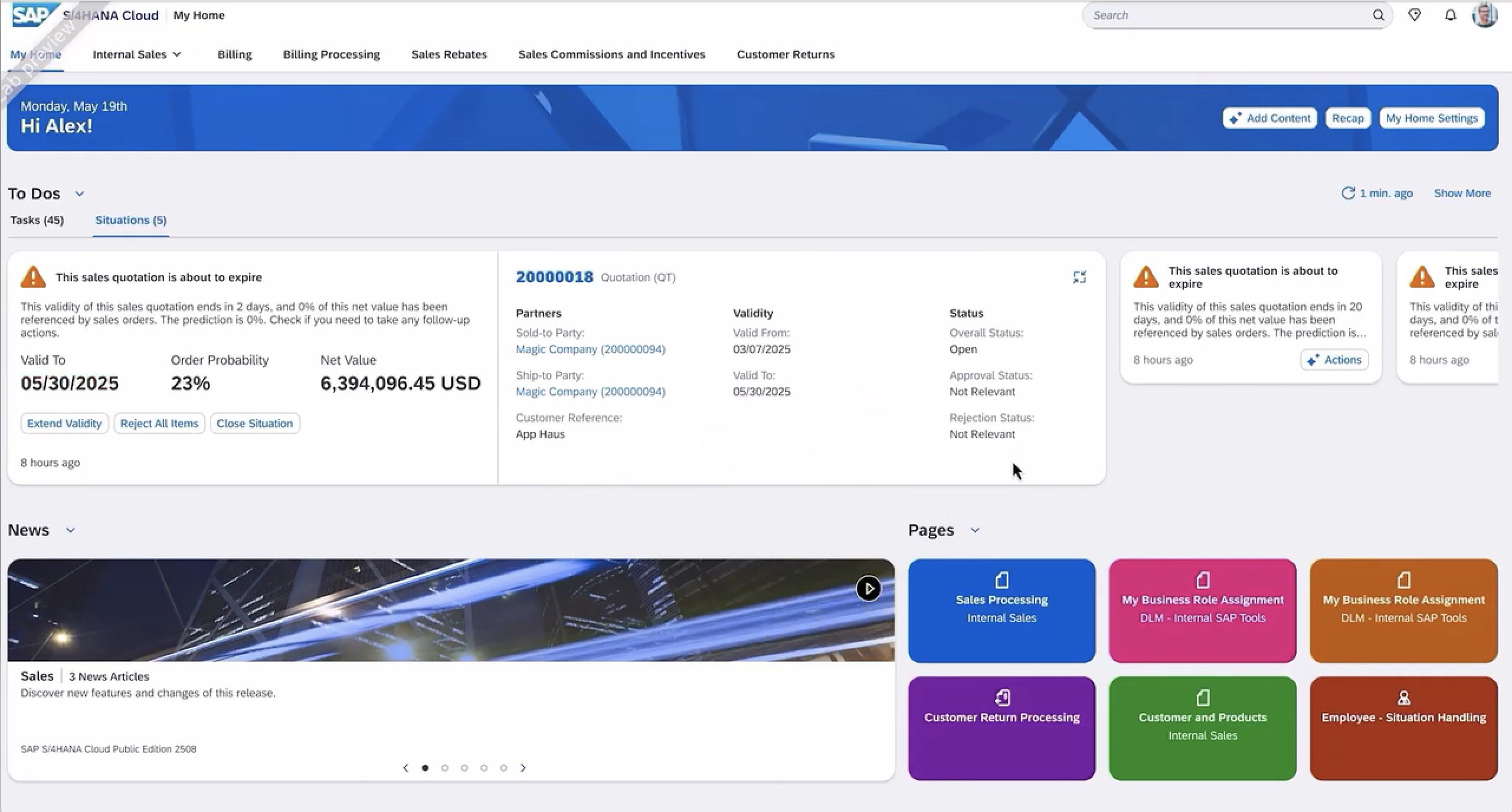This screenshot has width=1512, height=812.
Task: Open quotation 20000018 link
Action: [x=554, y=277]
